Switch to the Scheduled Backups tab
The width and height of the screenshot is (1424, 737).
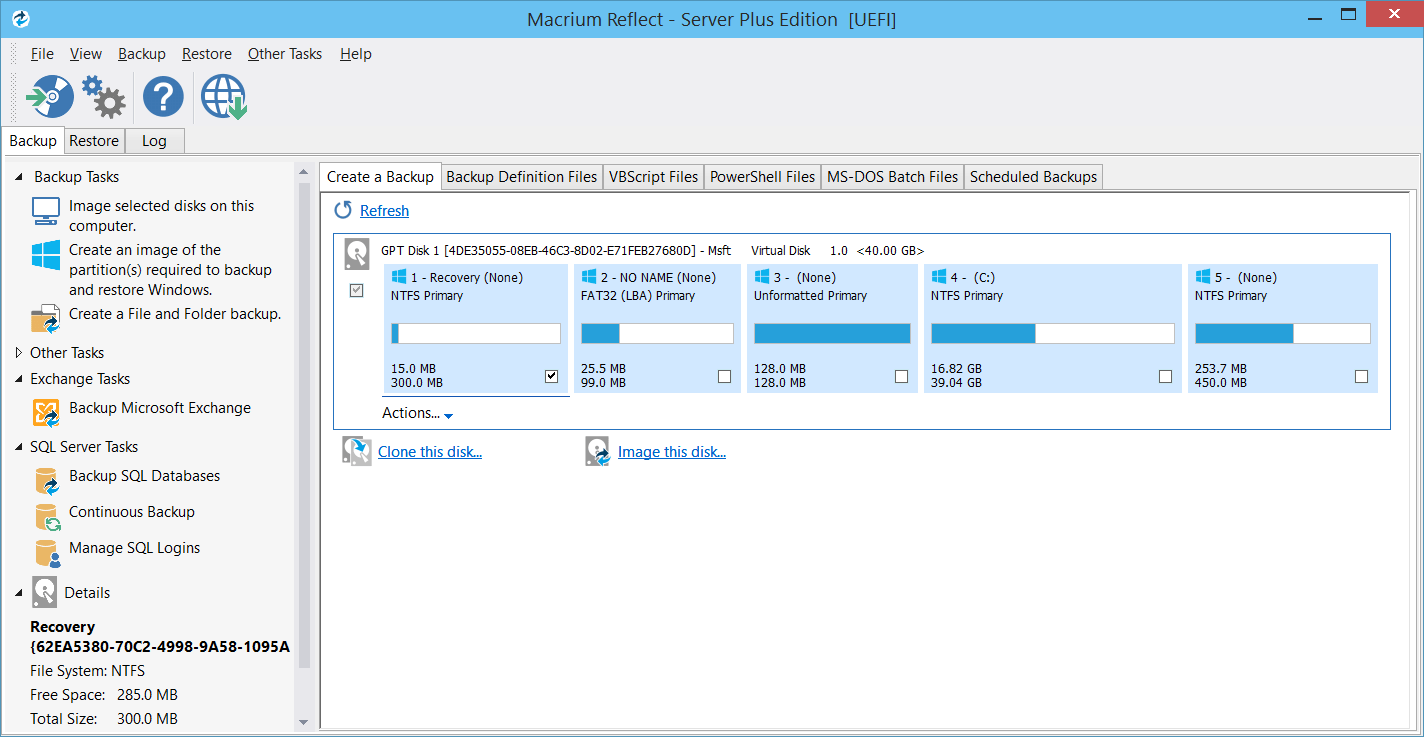pyautogui.click(x=1033, y=177)
